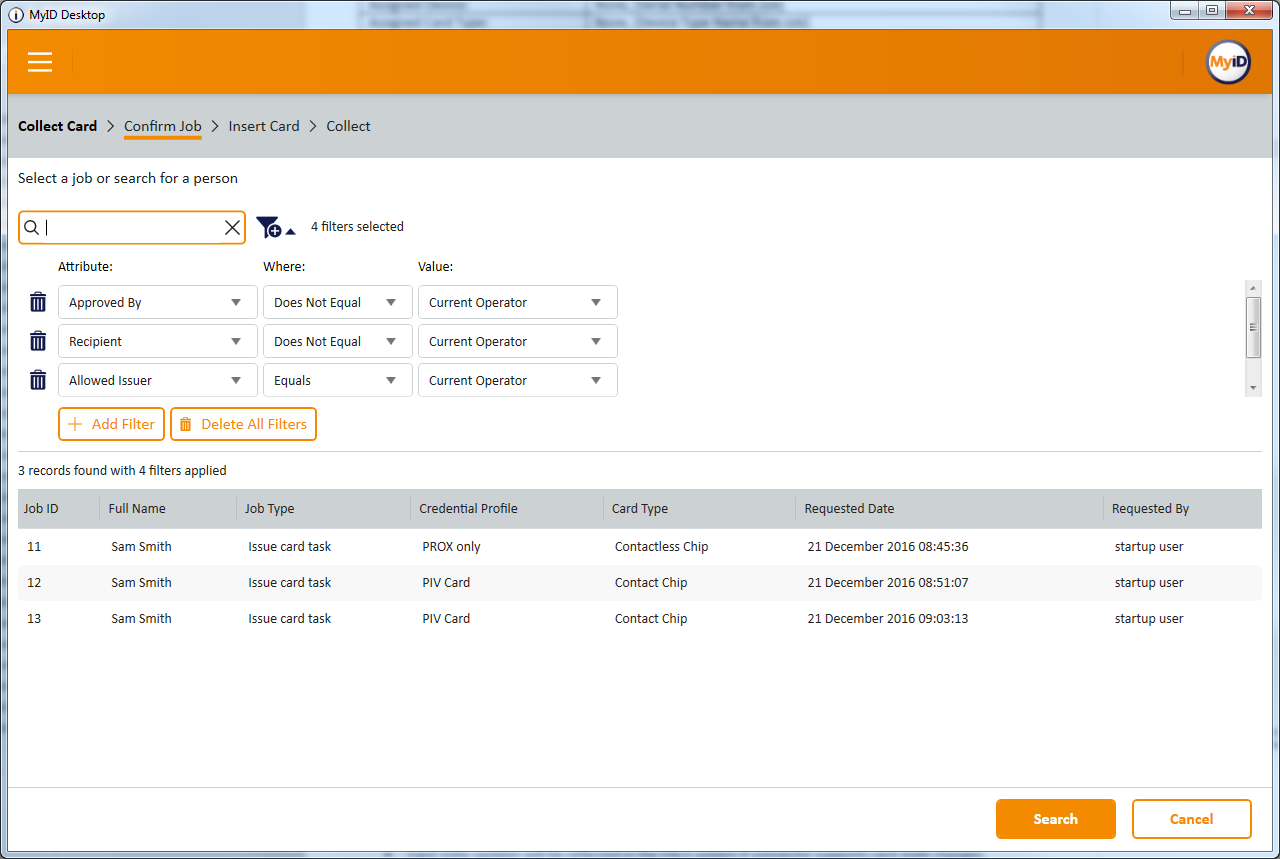Expand the Equals operator dropdown
The height and width of the screenshot is (859, 1280).
(337, 380)
